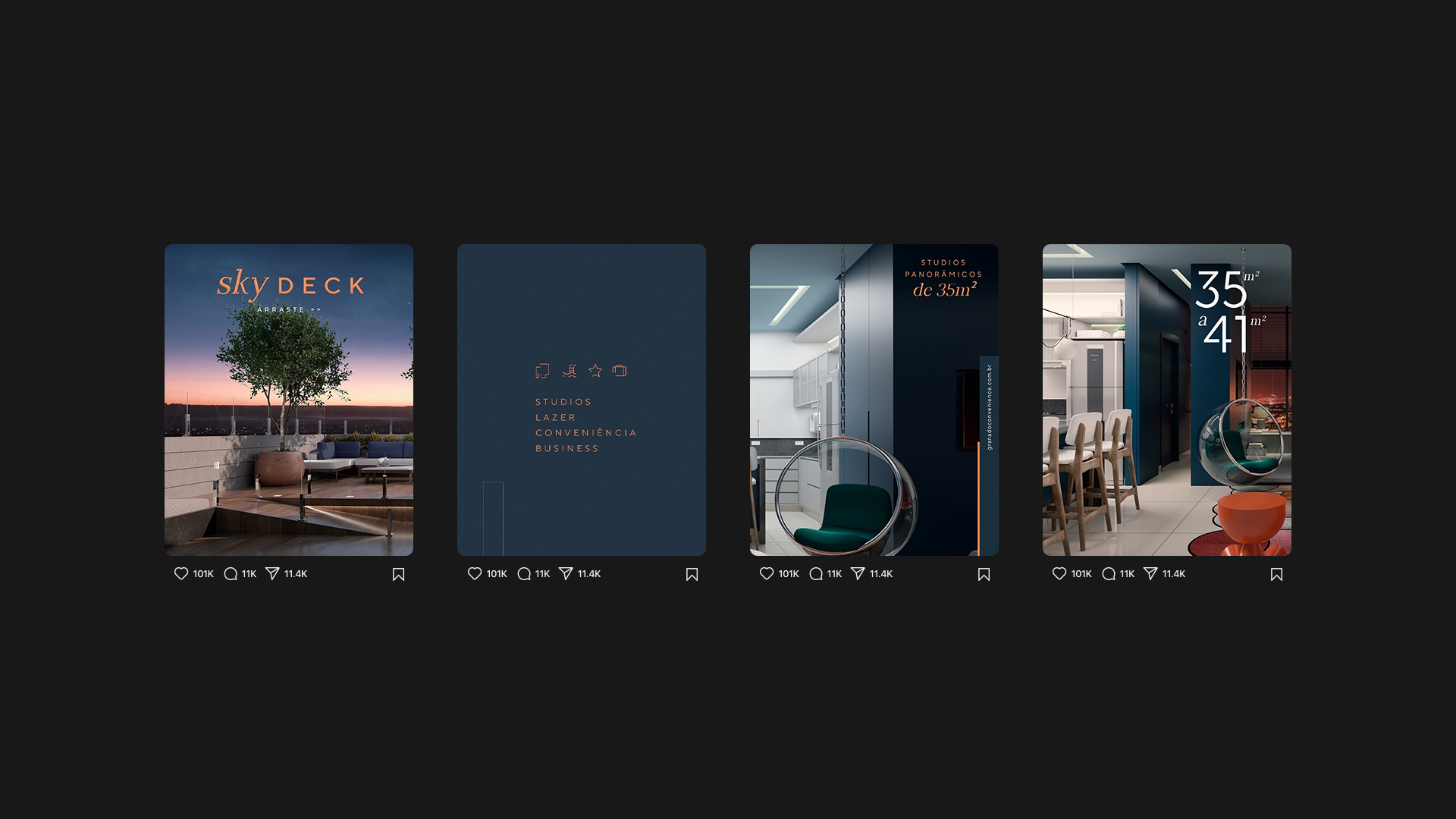The image size is (1456, 819).
Task: Open comments on Sky Deck post
Action: click(231, 574)
